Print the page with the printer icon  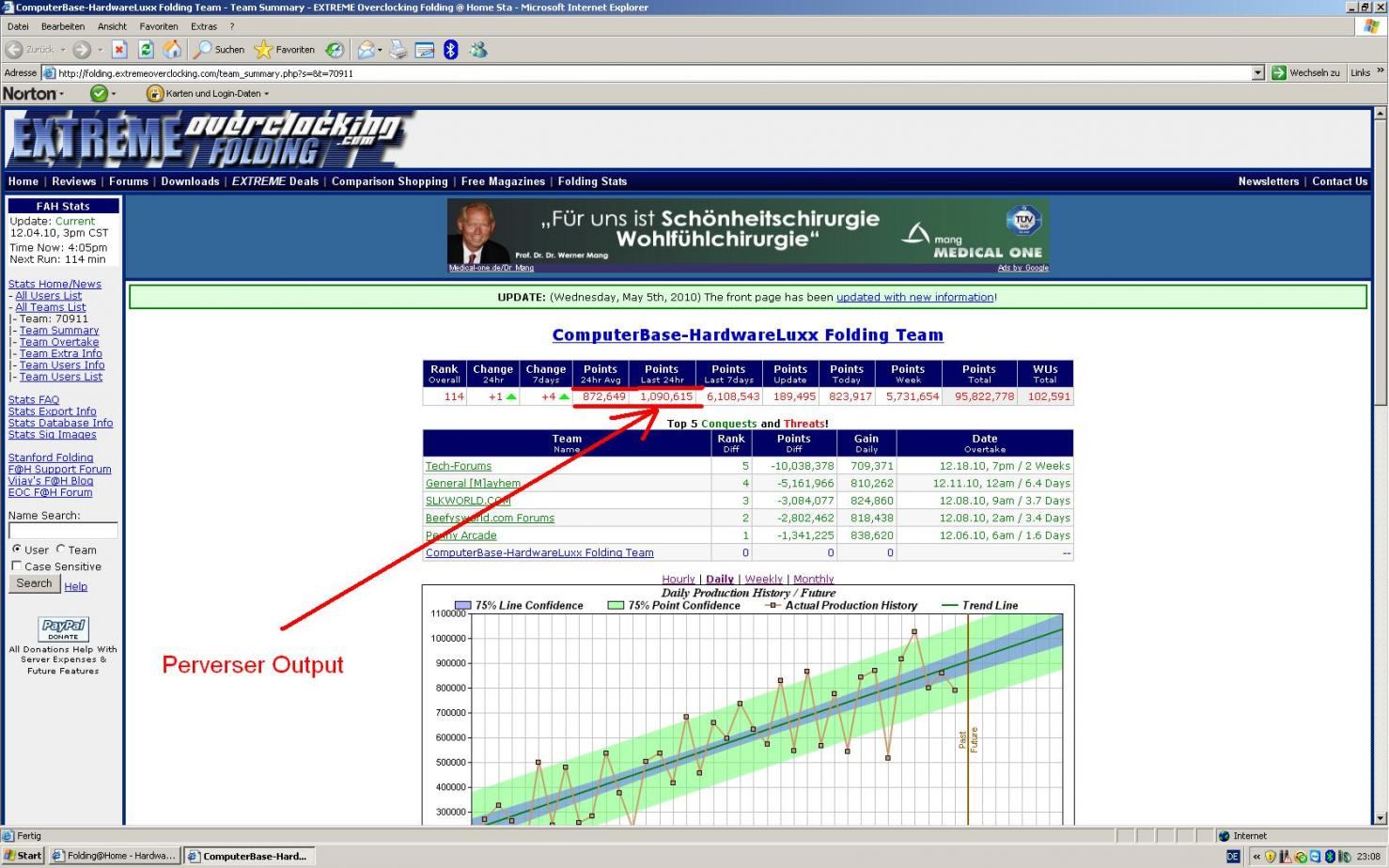click(x=398, y=50)
